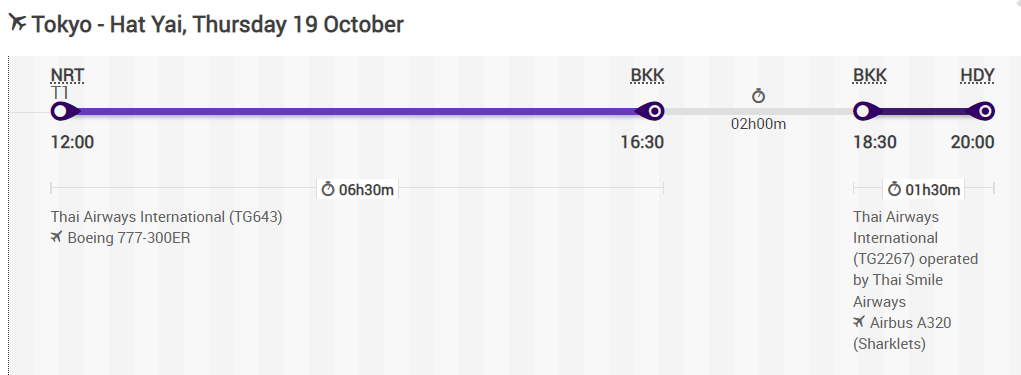The width and height of the screenshot is (1021, 375).
Task: Click the BKK departure pin at 18:30
Action: coord(865,111)
